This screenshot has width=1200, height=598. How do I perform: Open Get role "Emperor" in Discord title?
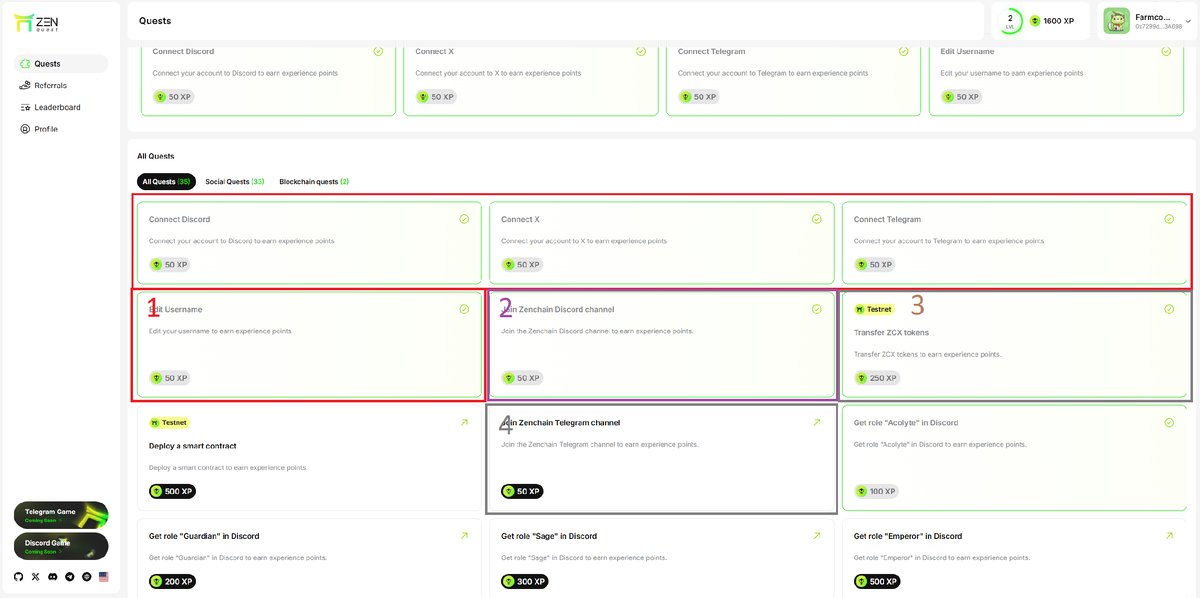[908, 536]
